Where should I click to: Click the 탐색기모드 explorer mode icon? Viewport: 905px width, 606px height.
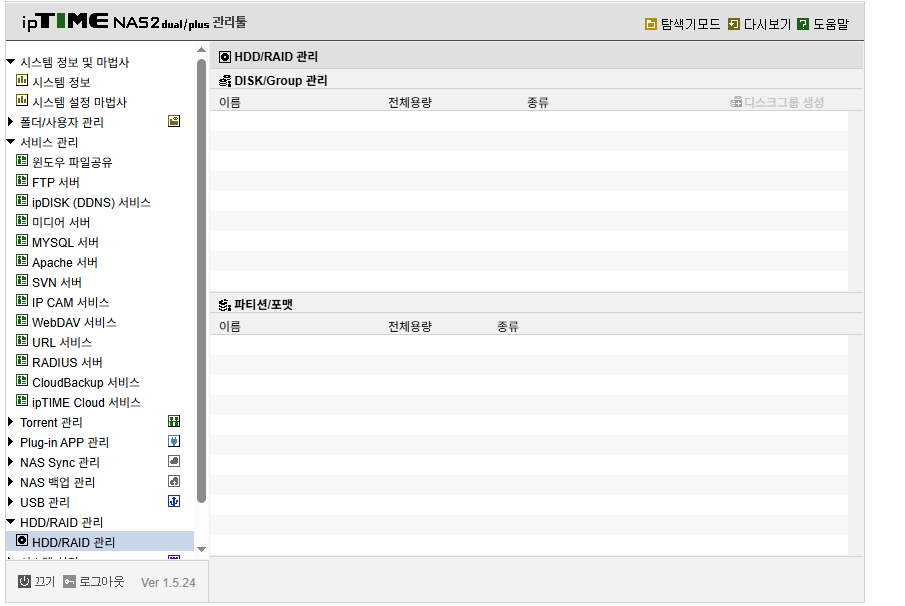(x=650, y=24)
